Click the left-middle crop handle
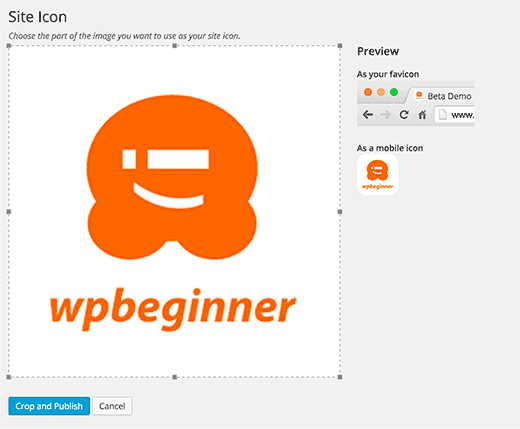The width and height of the screenshot is (520, 429). 9,211
